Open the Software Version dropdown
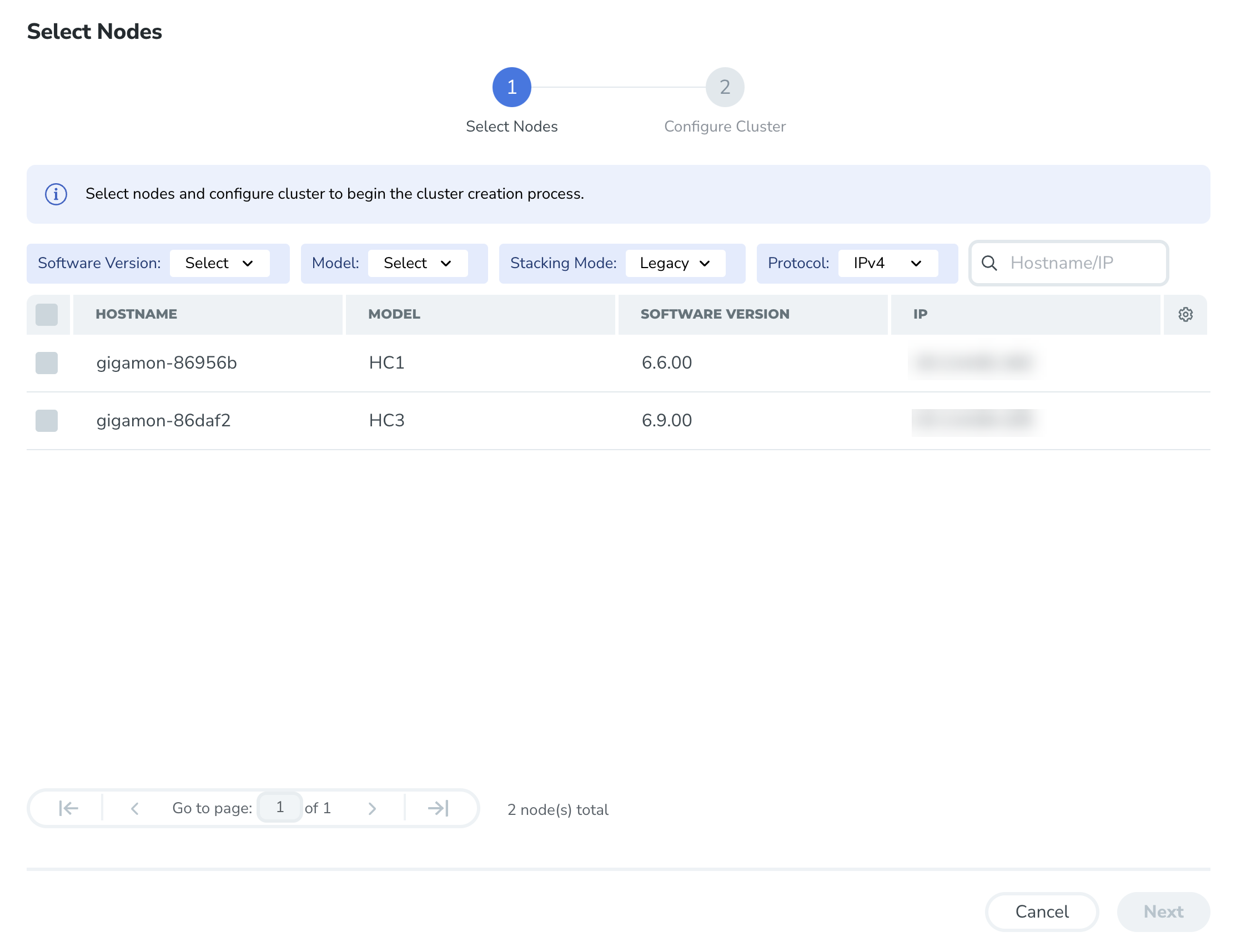This screenshot has width=1241, height=952. (219, 264)
